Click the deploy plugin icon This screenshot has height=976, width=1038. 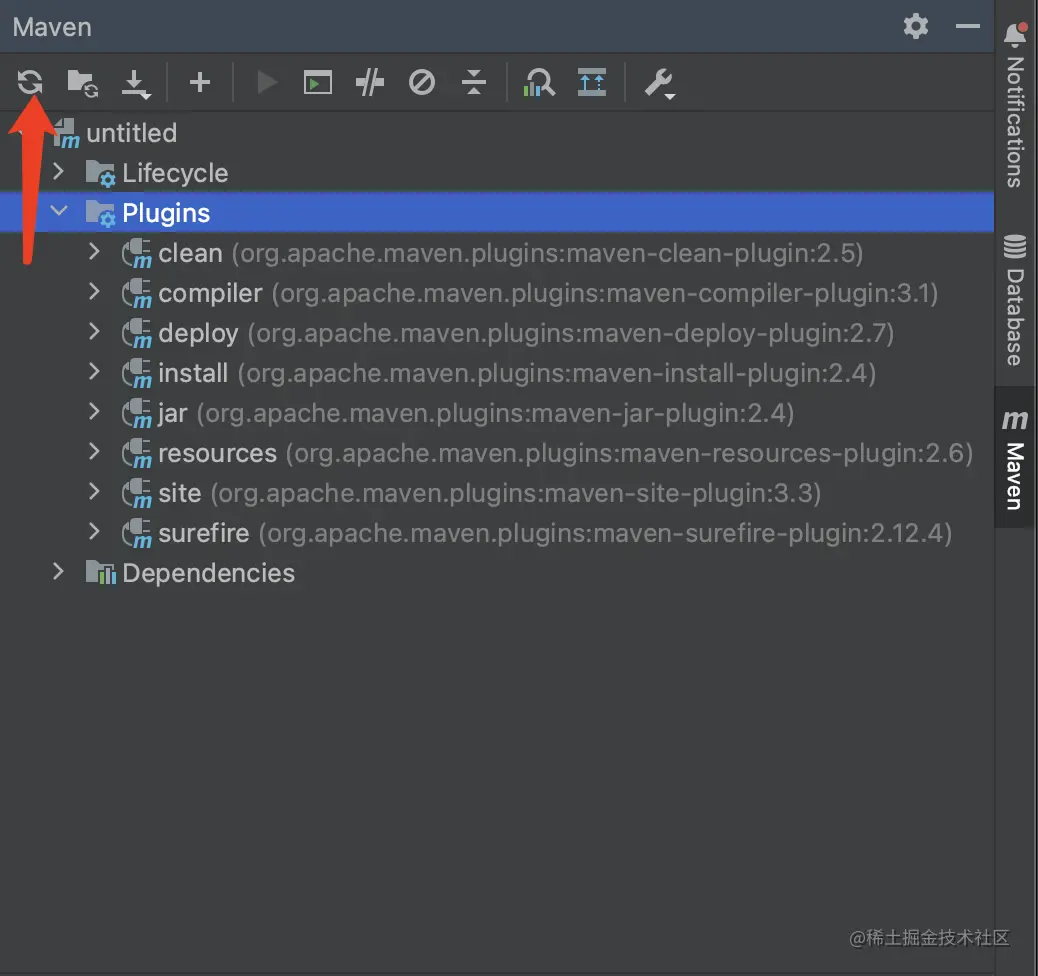(x=137, y=334)
